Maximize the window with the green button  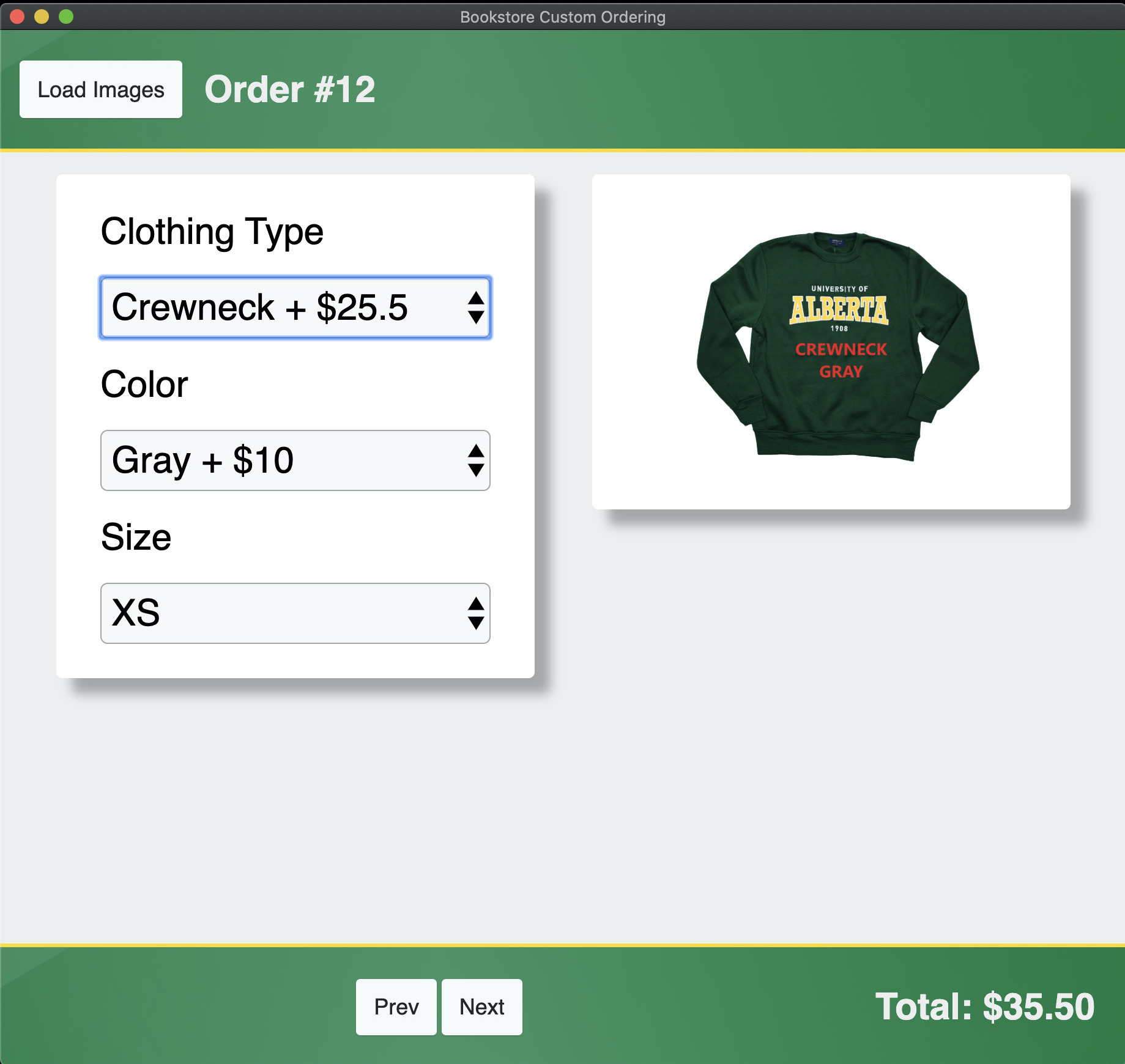pos(66,17)
